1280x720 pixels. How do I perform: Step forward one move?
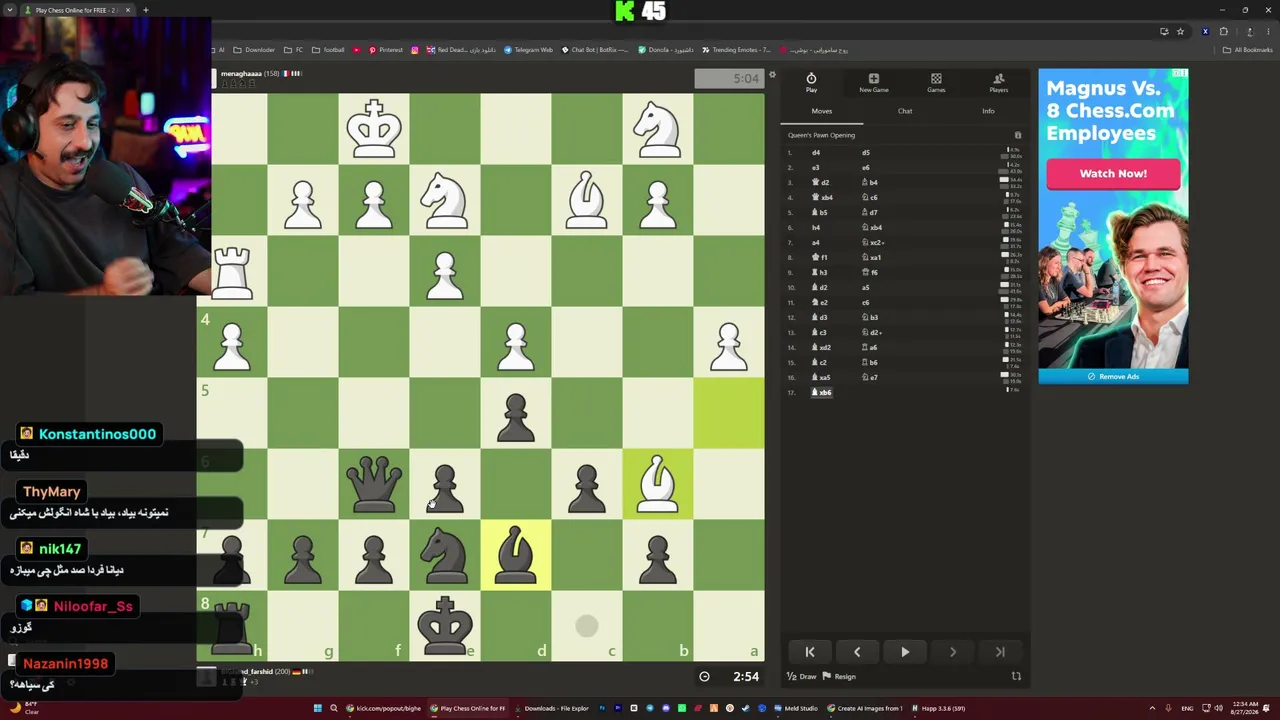952,652
